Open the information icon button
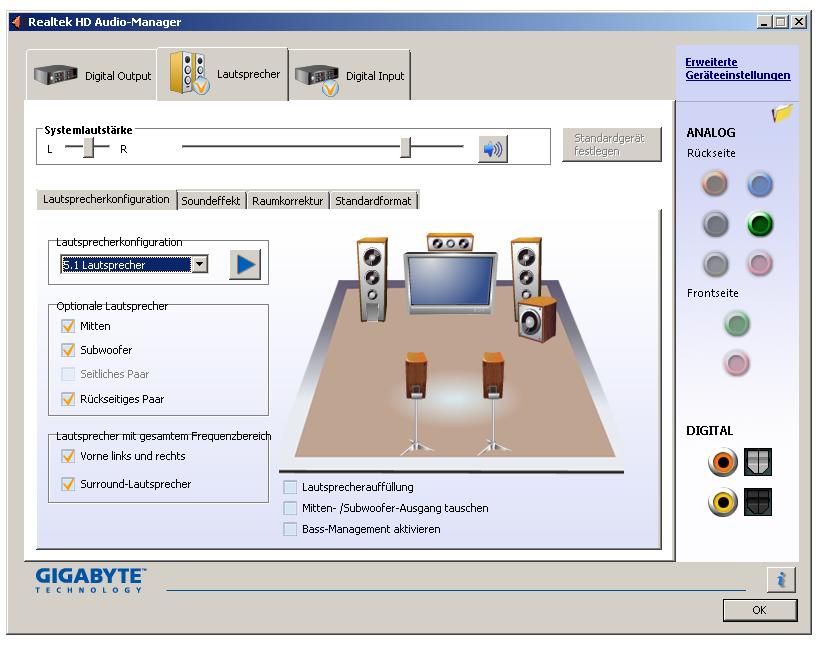Viewport: 820px width, 650px height. 781,579
